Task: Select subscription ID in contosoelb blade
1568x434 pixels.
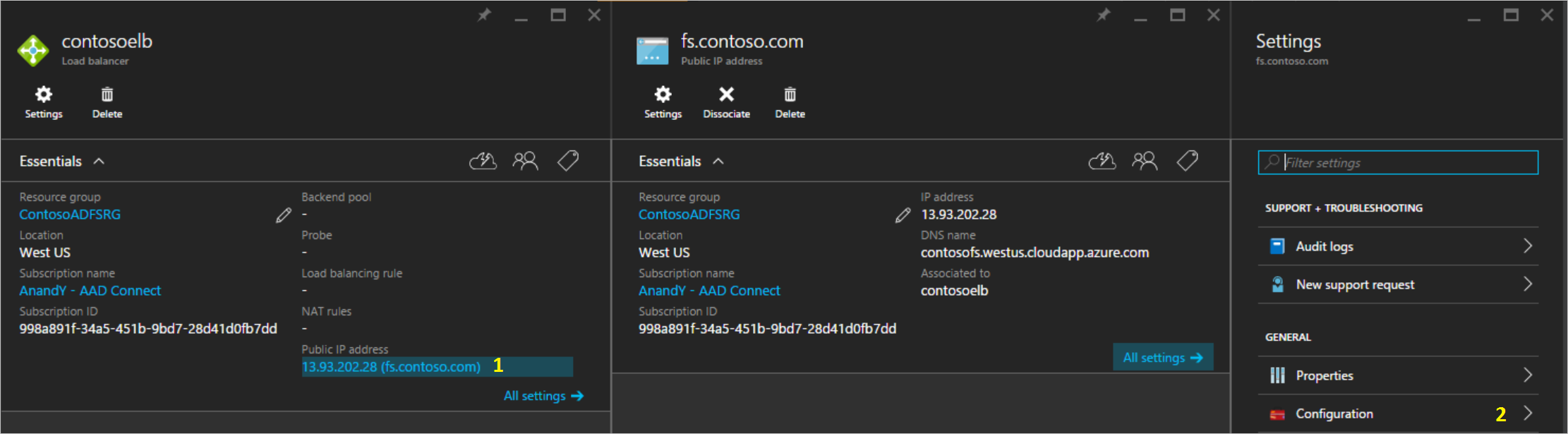Action: click(x=148, y=329)
